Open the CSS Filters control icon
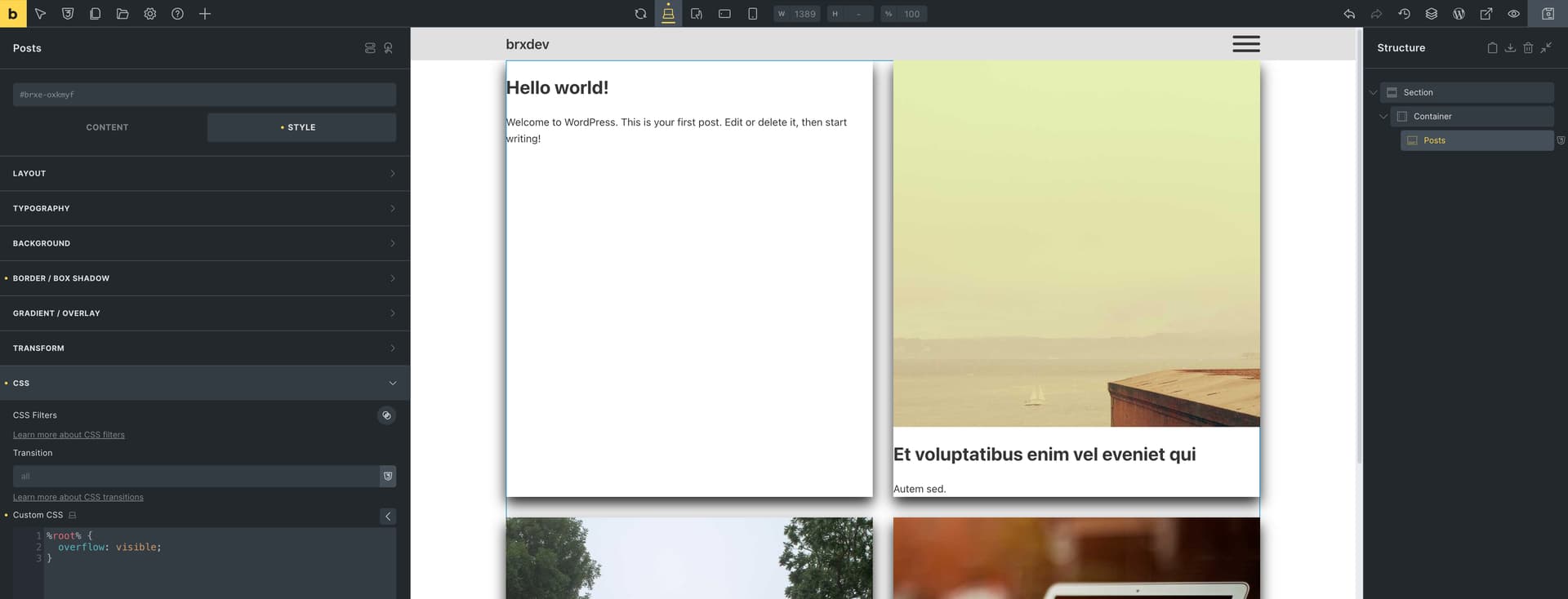The width and height of the screenshot is (1568, 599). [387, 415]
